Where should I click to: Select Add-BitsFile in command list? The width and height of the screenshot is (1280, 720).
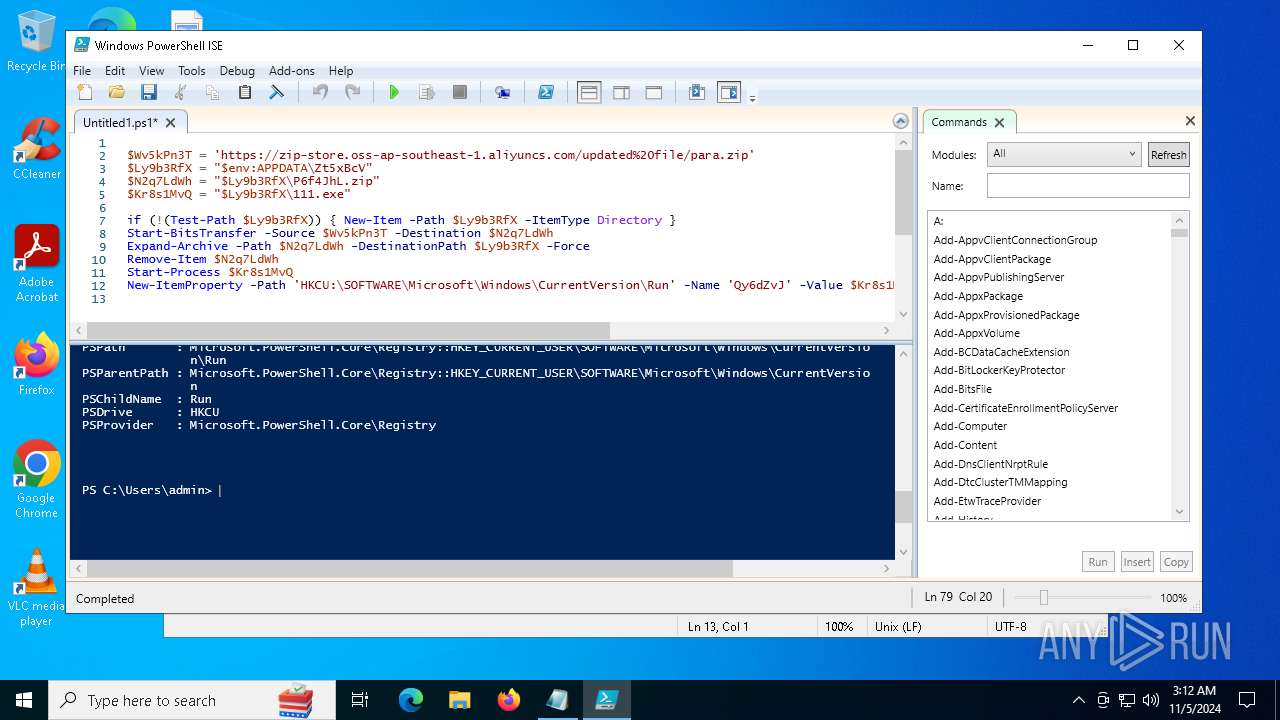tap(962, 389)
